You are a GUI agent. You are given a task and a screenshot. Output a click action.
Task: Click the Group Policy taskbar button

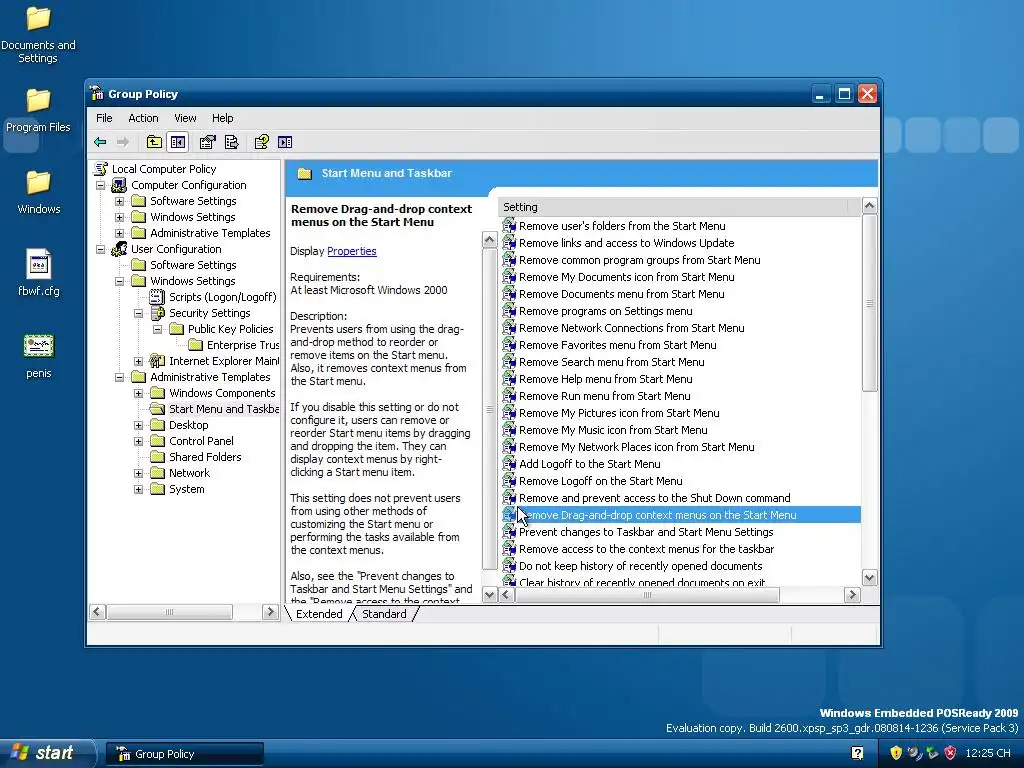point(185,754)
